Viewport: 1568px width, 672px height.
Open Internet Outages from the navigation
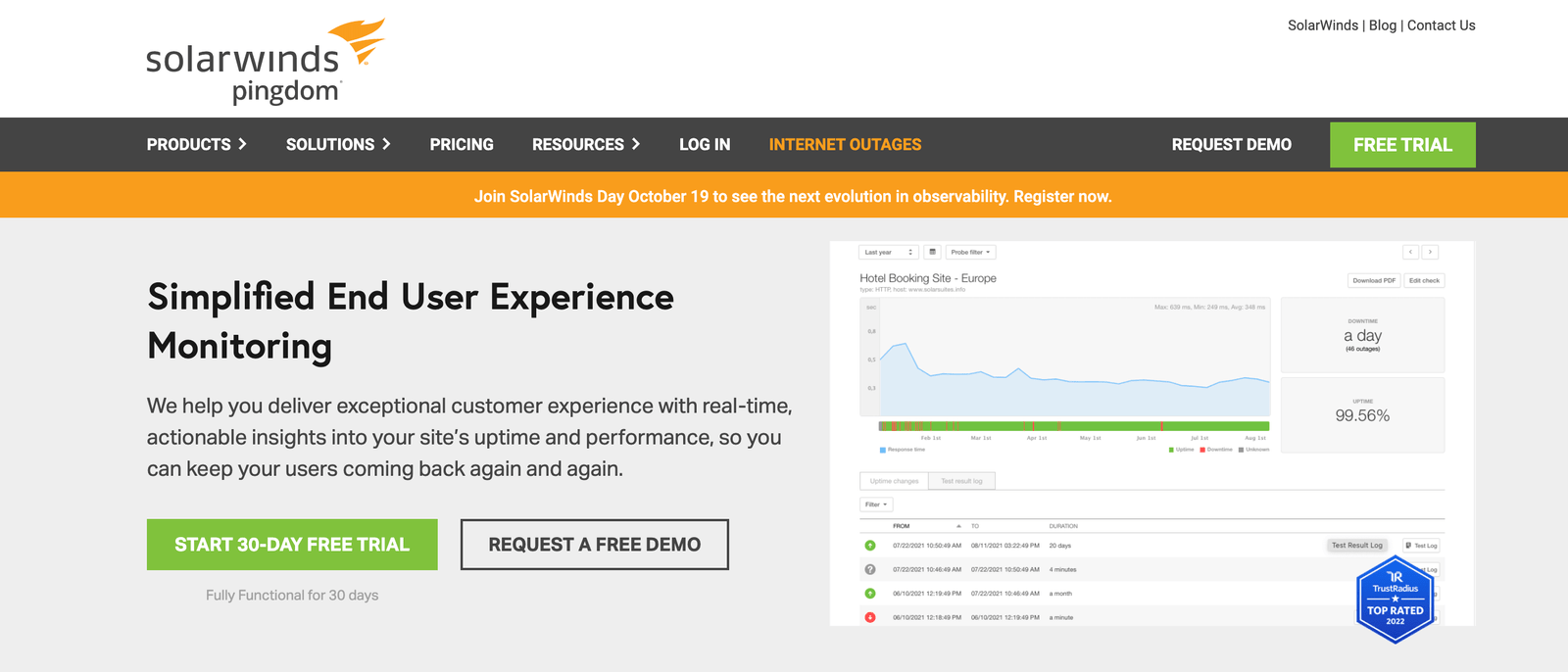tap(845, 144)
